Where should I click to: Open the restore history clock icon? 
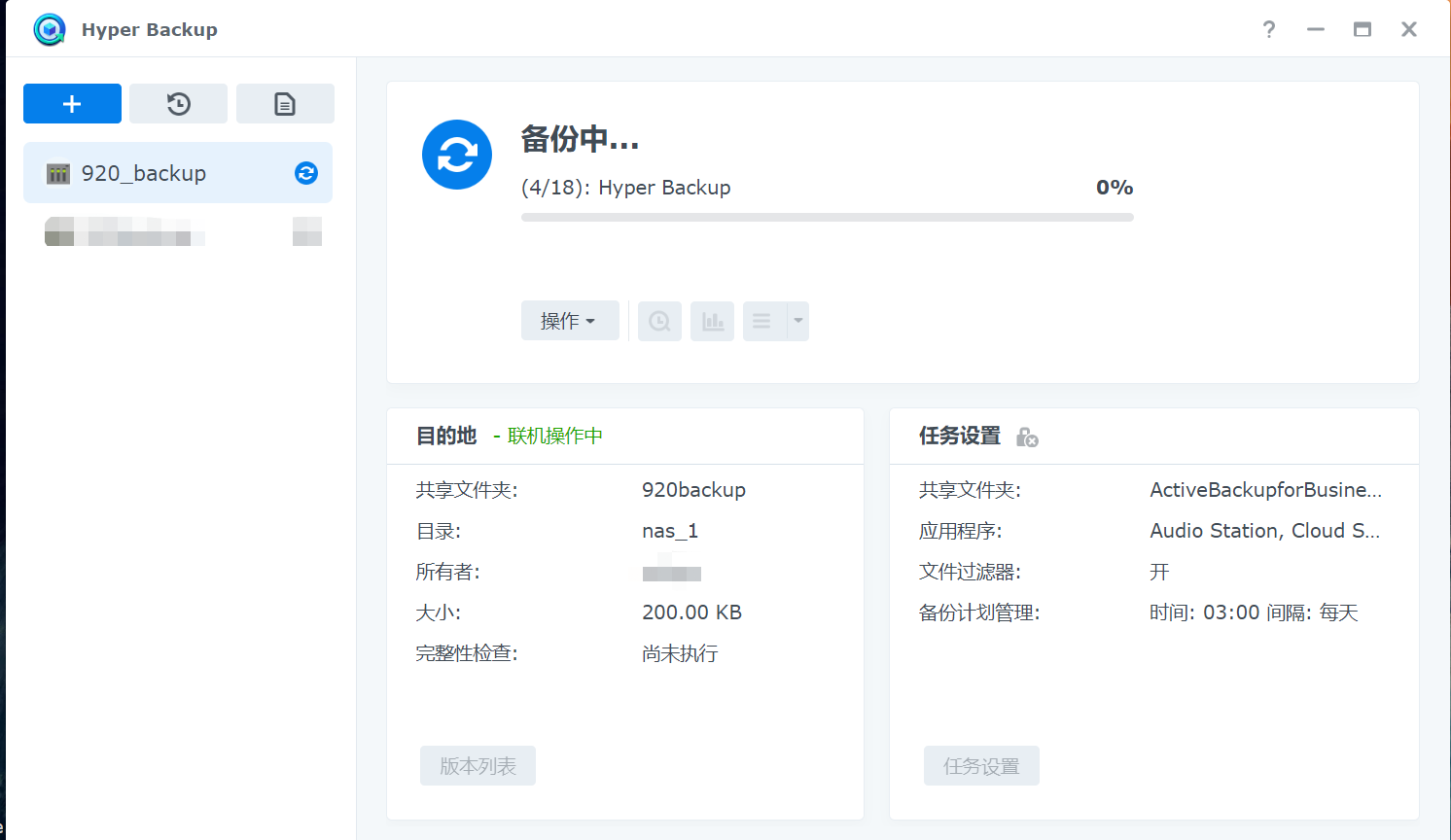coord(178,104)
